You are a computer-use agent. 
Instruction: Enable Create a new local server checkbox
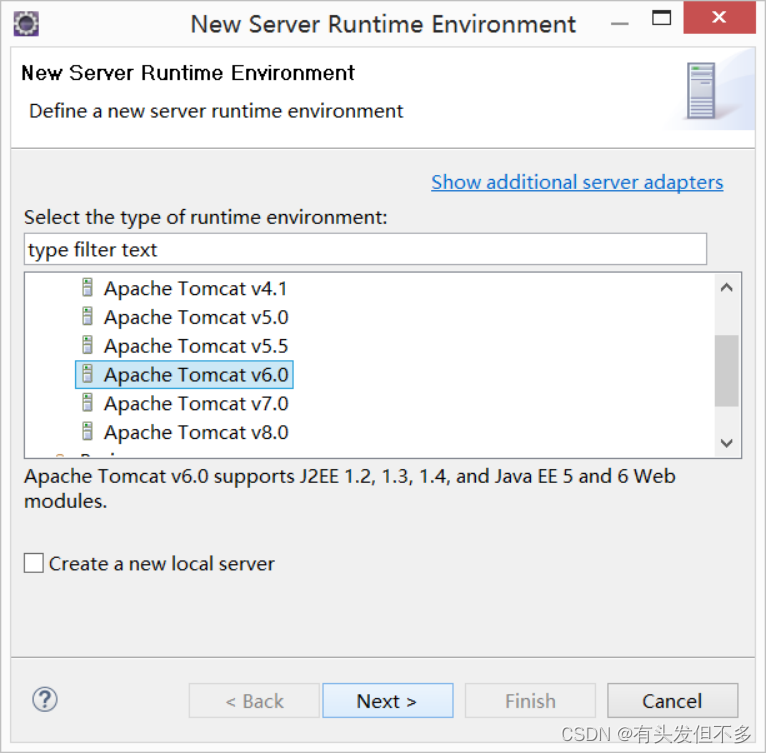(x=34, y=563)
